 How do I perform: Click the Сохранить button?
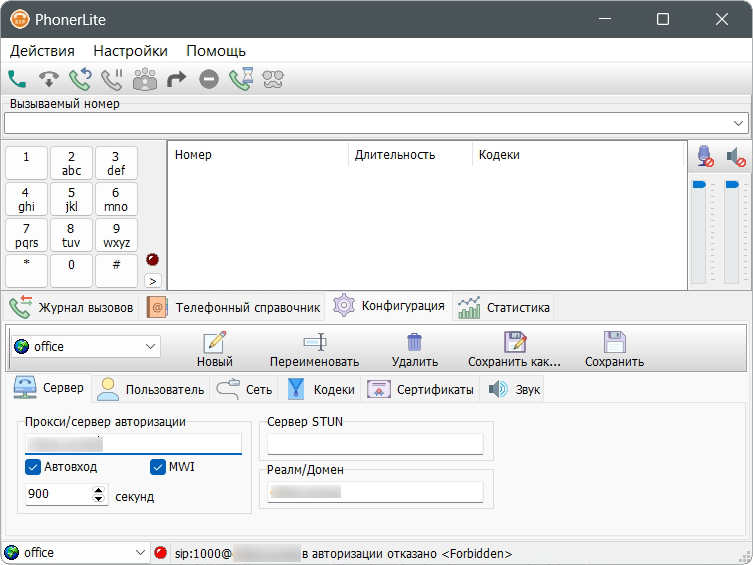(614, 349)
